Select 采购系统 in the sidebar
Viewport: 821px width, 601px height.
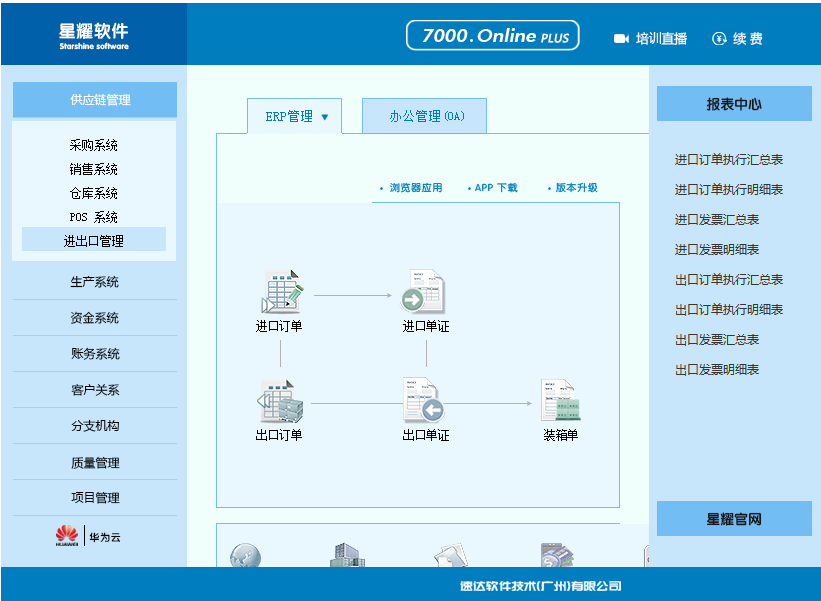click(x=94, y=145)
